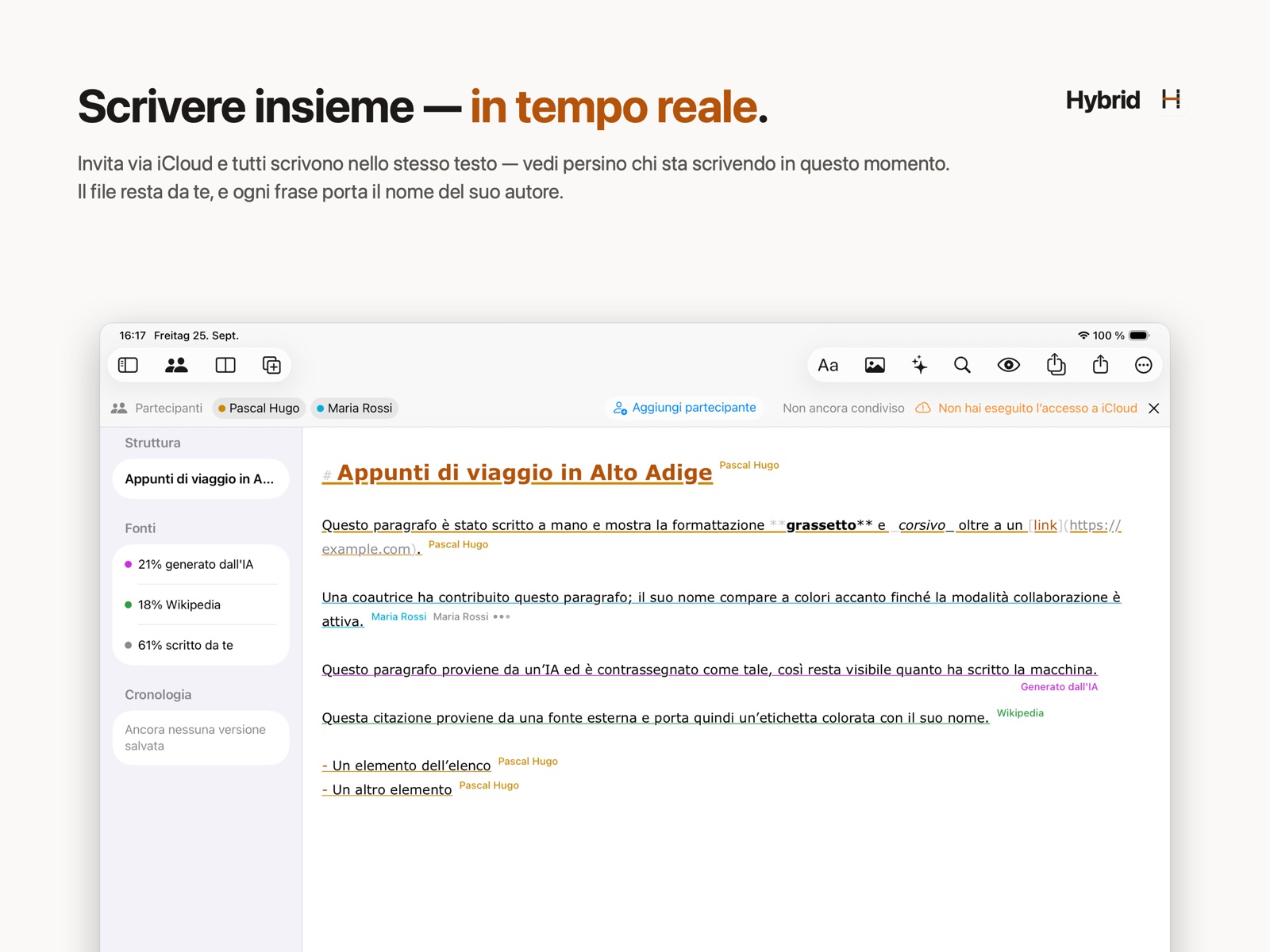The height and width of the screenshot is (952, 1270).
Task: Click the three-dots typing indicator after Maria Rossi
Action: click(x=502, y=616)
